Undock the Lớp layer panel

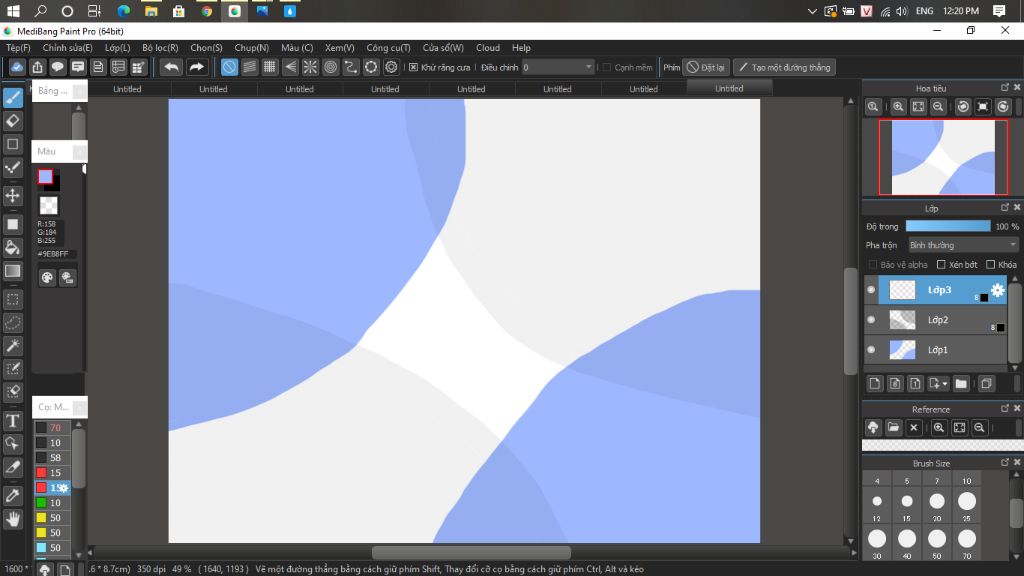pyautogui.click(x=1004, y=207)
